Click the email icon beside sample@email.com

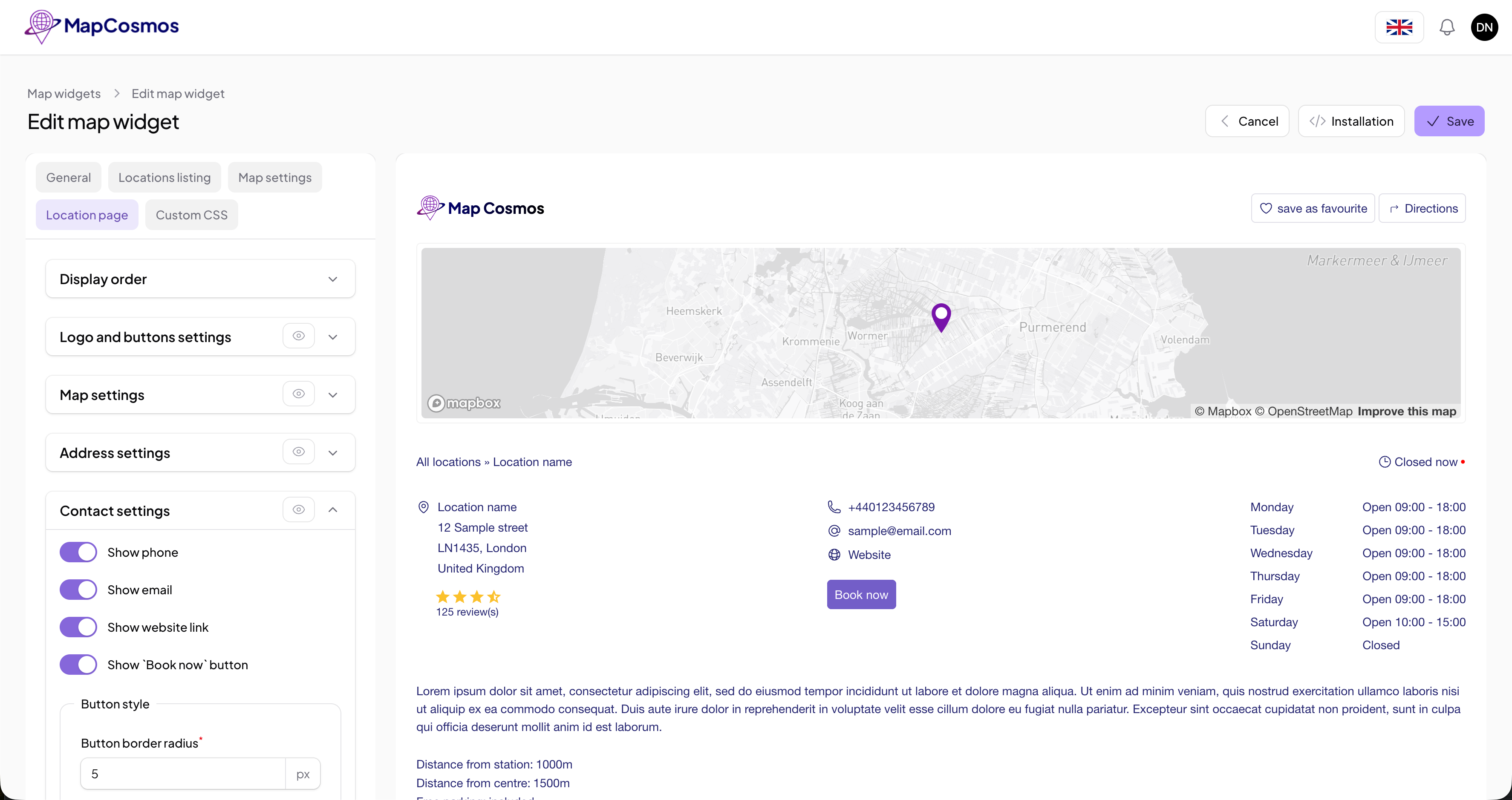point(834,531)
